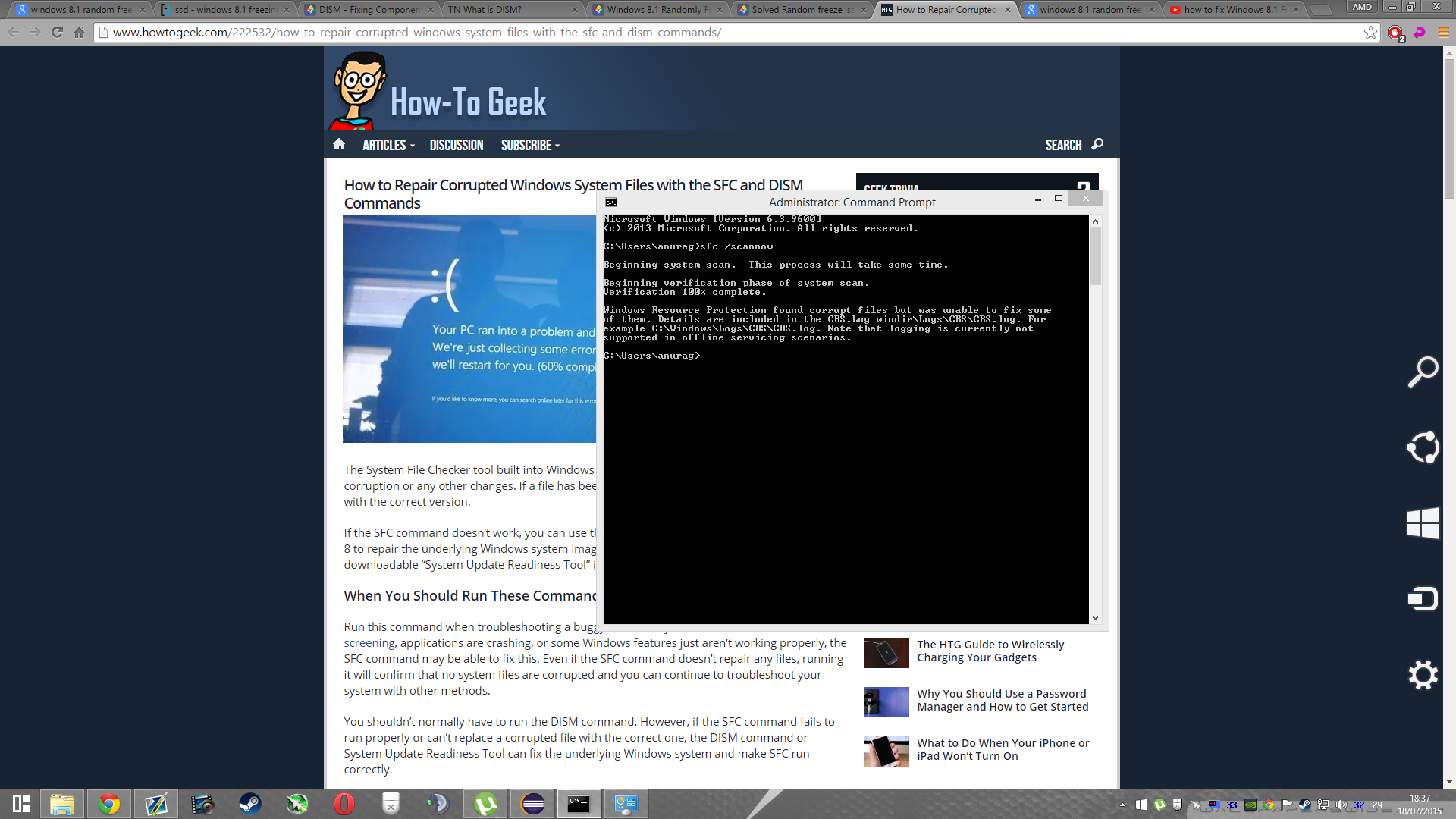Open Steam from the taskbar
This screenshot has width=1456, height=819.
(x=249, y=804)
